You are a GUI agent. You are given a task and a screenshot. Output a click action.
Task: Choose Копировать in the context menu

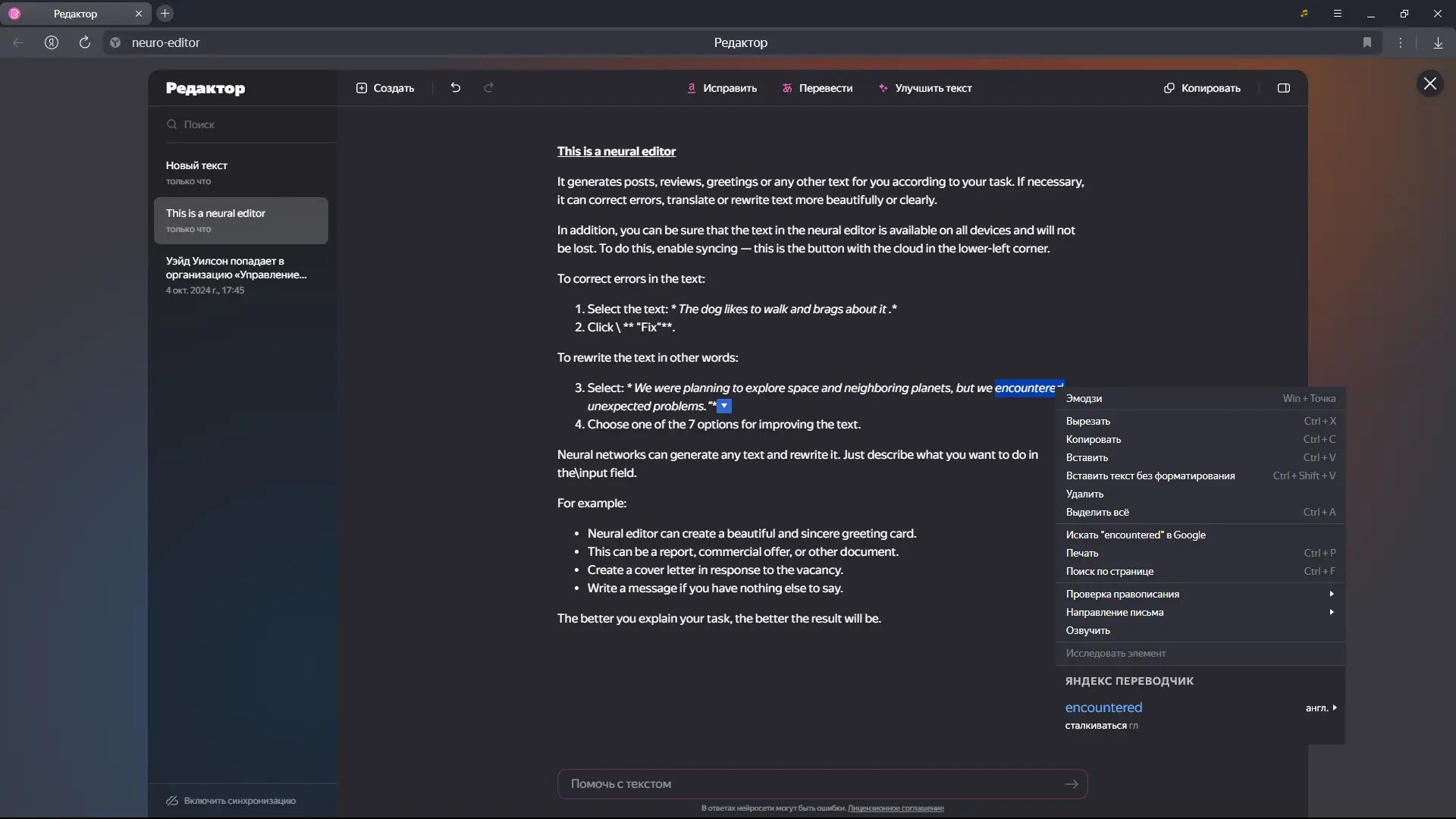click(x=1093, y=439)
